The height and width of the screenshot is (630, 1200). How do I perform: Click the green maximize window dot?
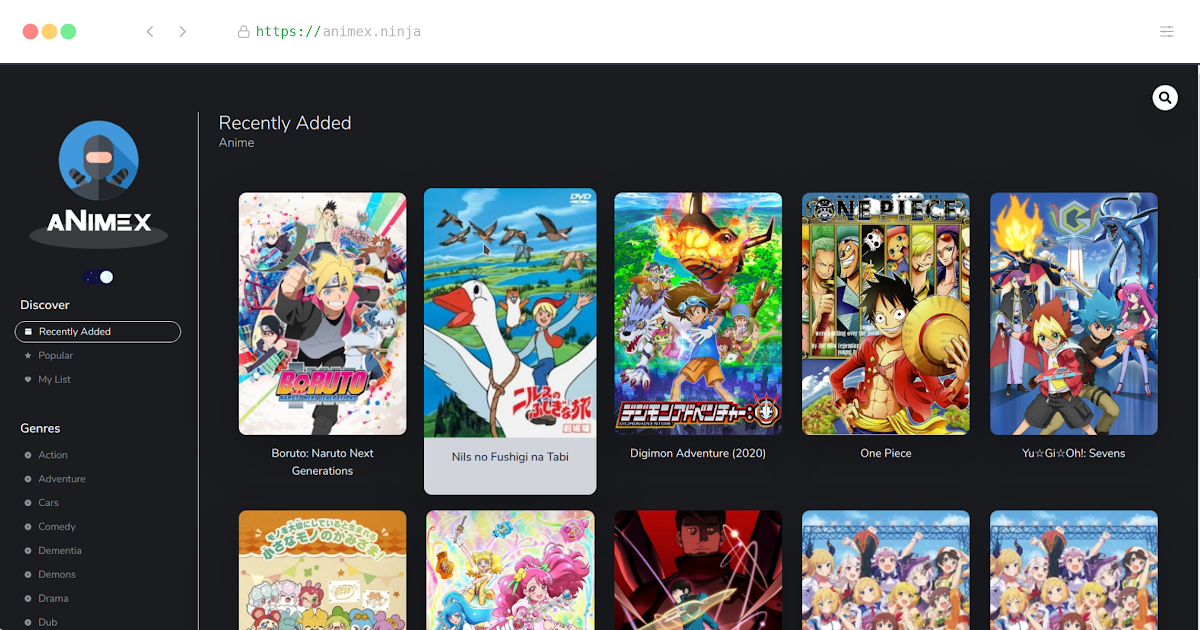(x=68, y=32)
